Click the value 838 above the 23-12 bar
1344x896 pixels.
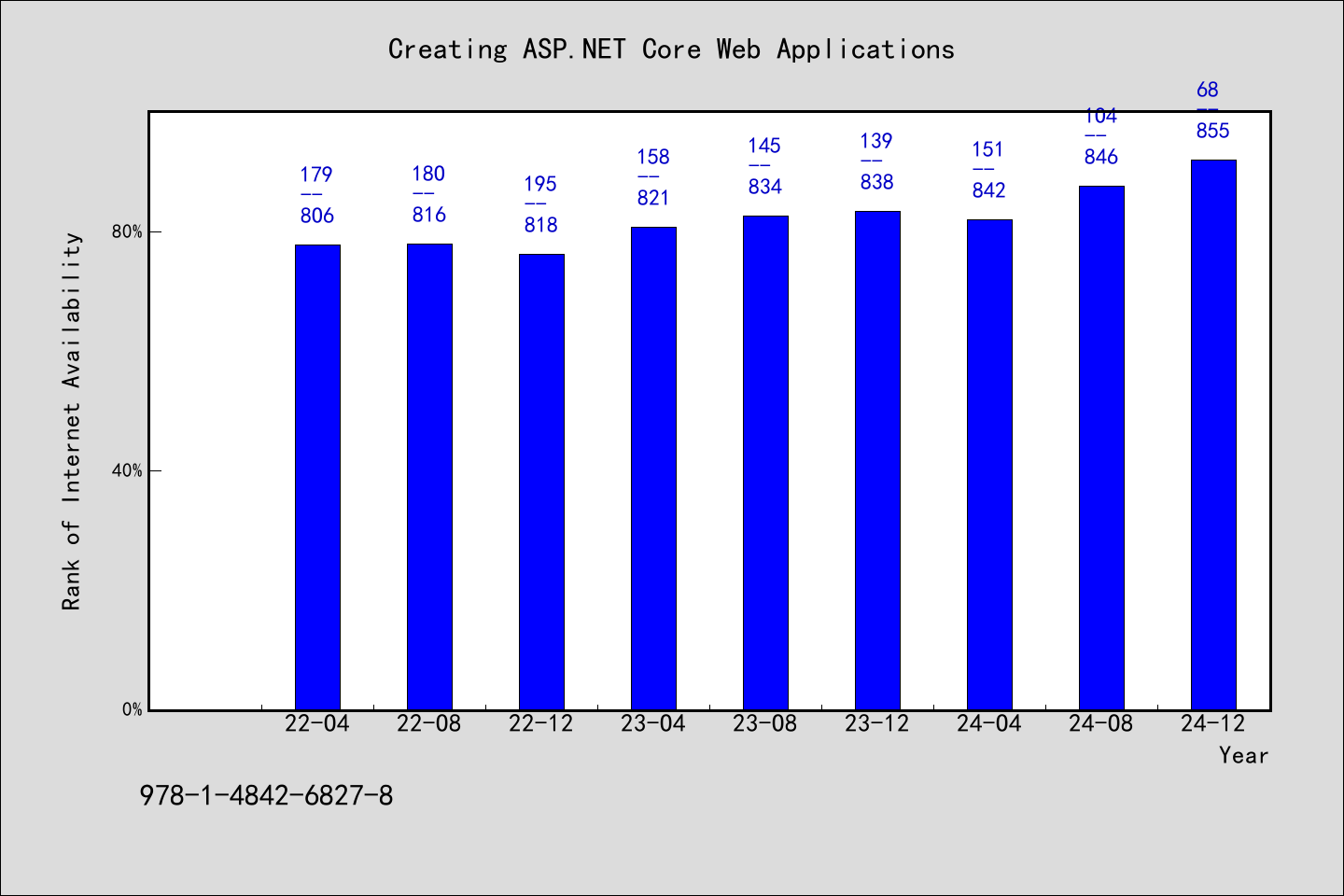(x=877, y=182)
